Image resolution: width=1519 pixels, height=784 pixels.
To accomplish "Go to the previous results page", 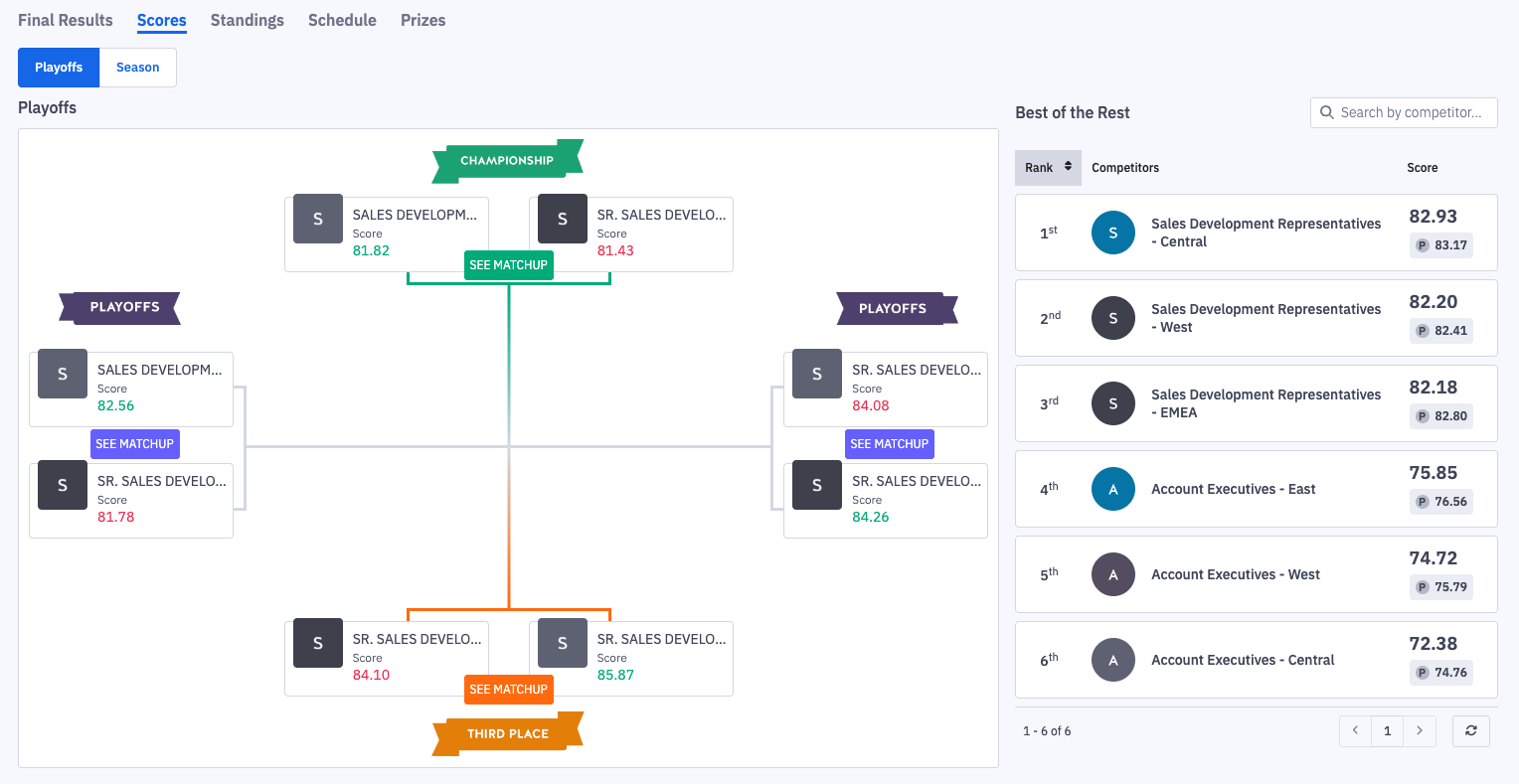I will pos(1355,731).
